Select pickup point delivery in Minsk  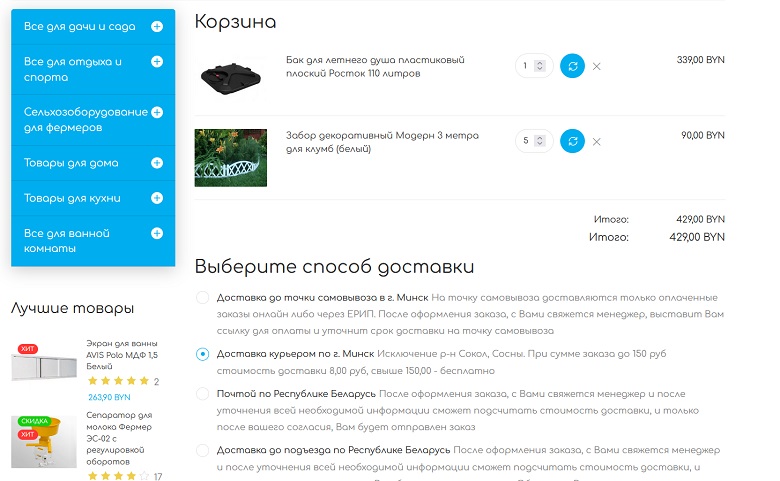[x=203, y=298]
